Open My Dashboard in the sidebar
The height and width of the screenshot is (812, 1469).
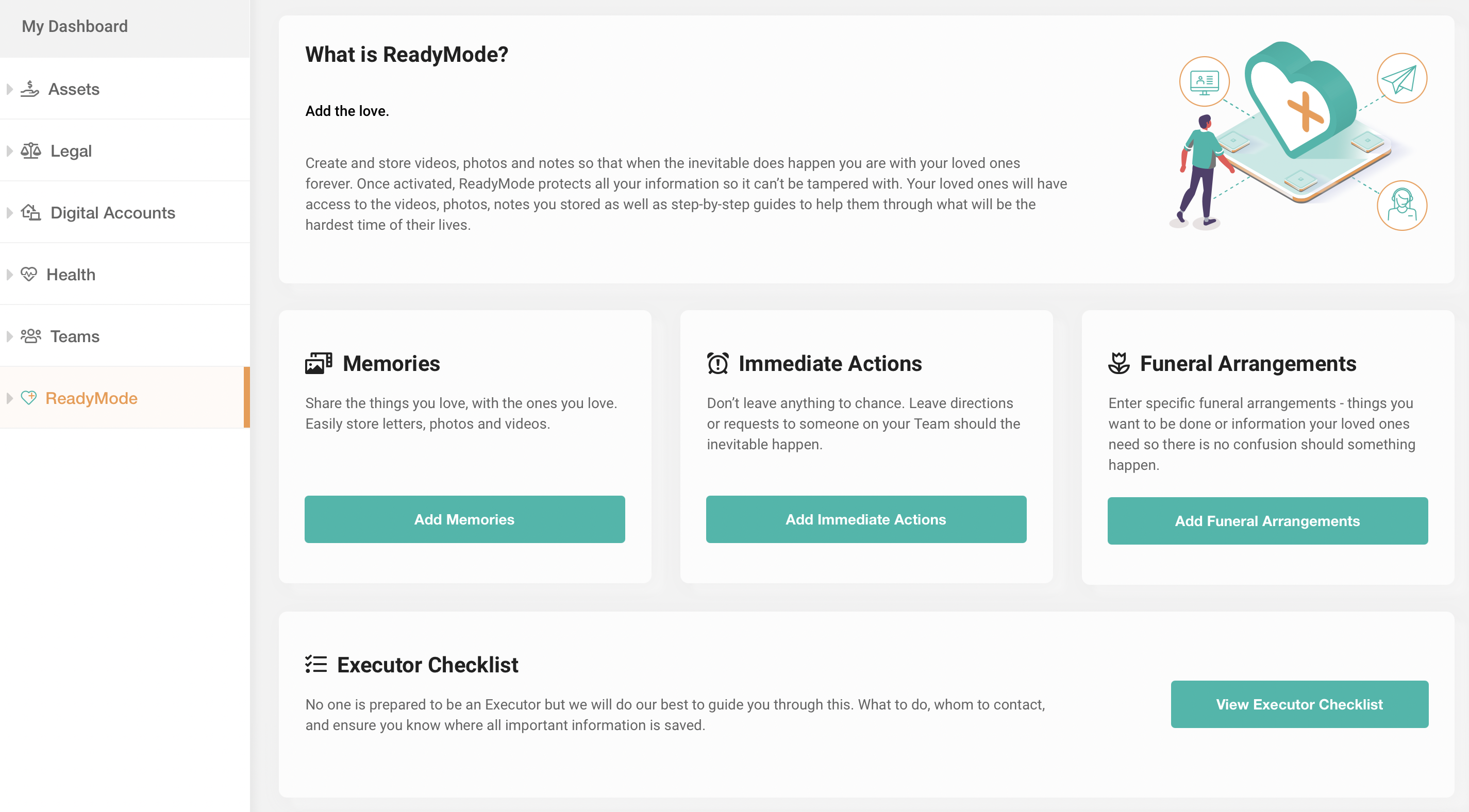coord(75,26)
